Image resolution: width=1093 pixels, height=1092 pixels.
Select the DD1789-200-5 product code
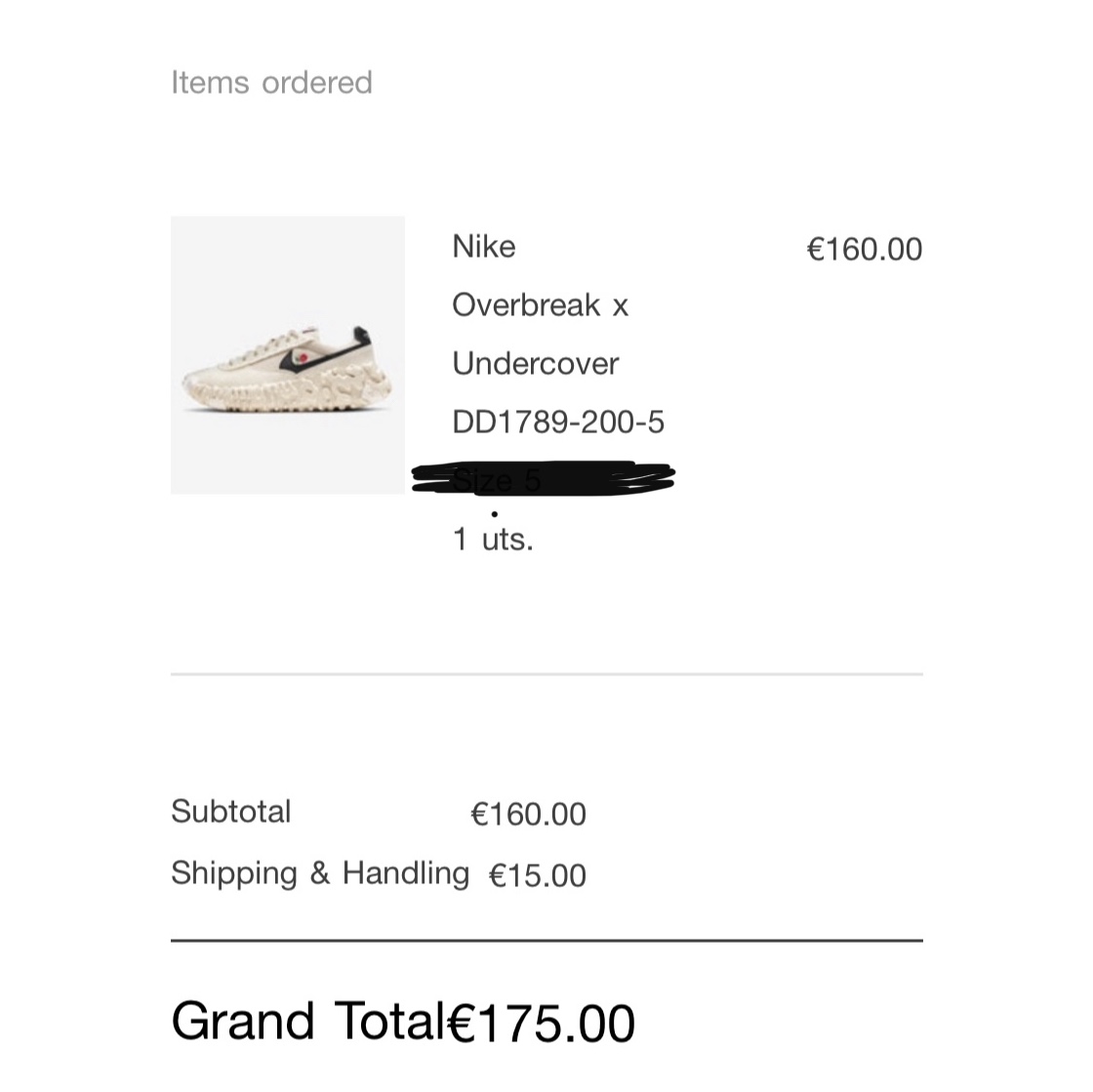click(558, 423)
